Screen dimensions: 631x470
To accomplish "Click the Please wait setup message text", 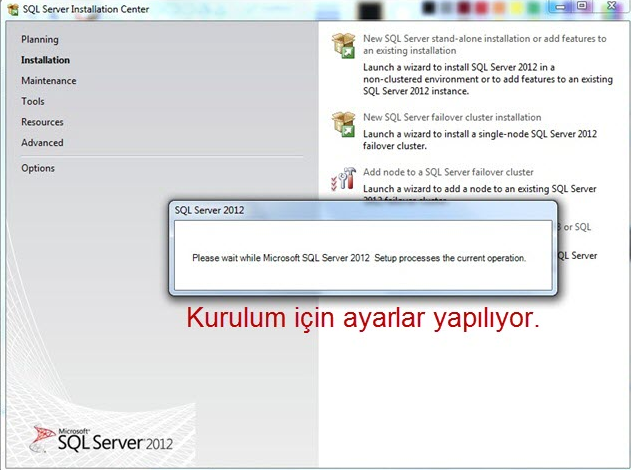I will [359, 258].
